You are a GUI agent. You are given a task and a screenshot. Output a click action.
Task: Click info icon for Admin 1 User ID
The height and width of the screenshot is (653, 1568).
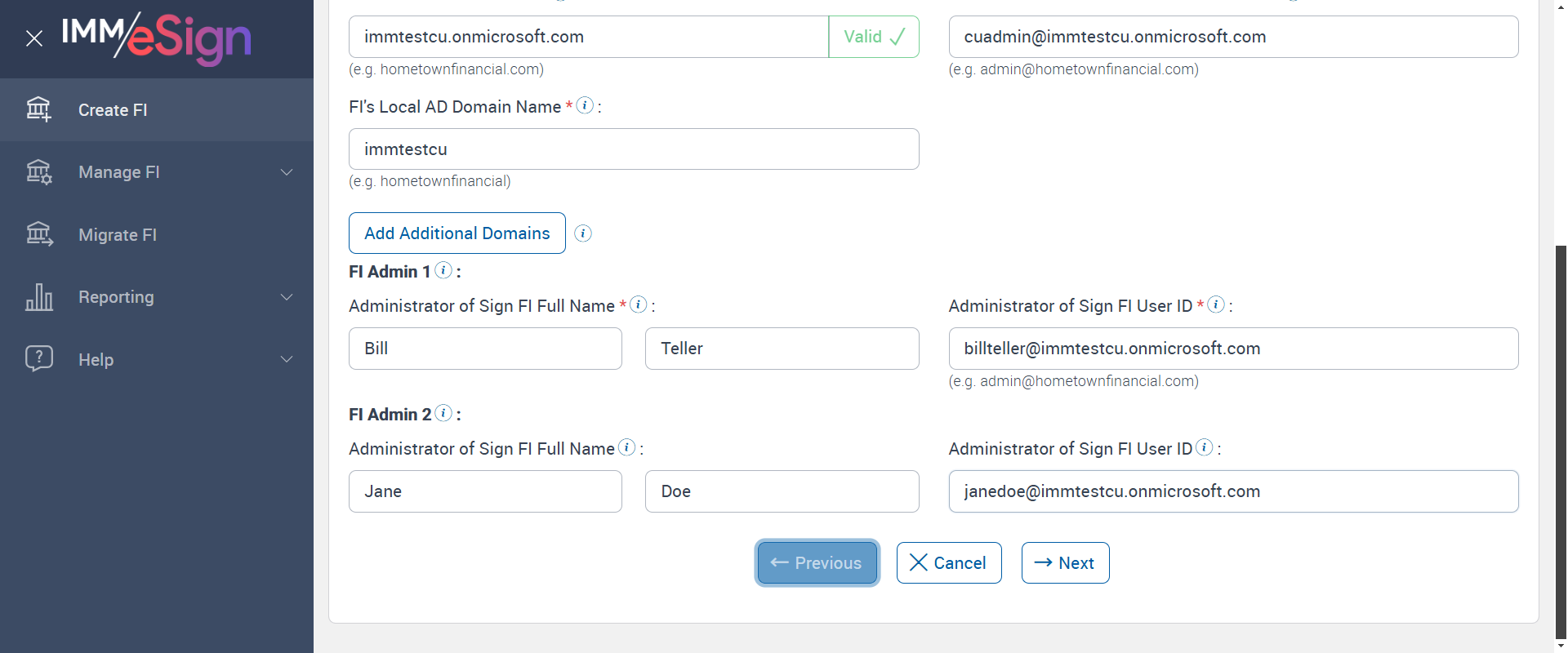[1216, 304]
